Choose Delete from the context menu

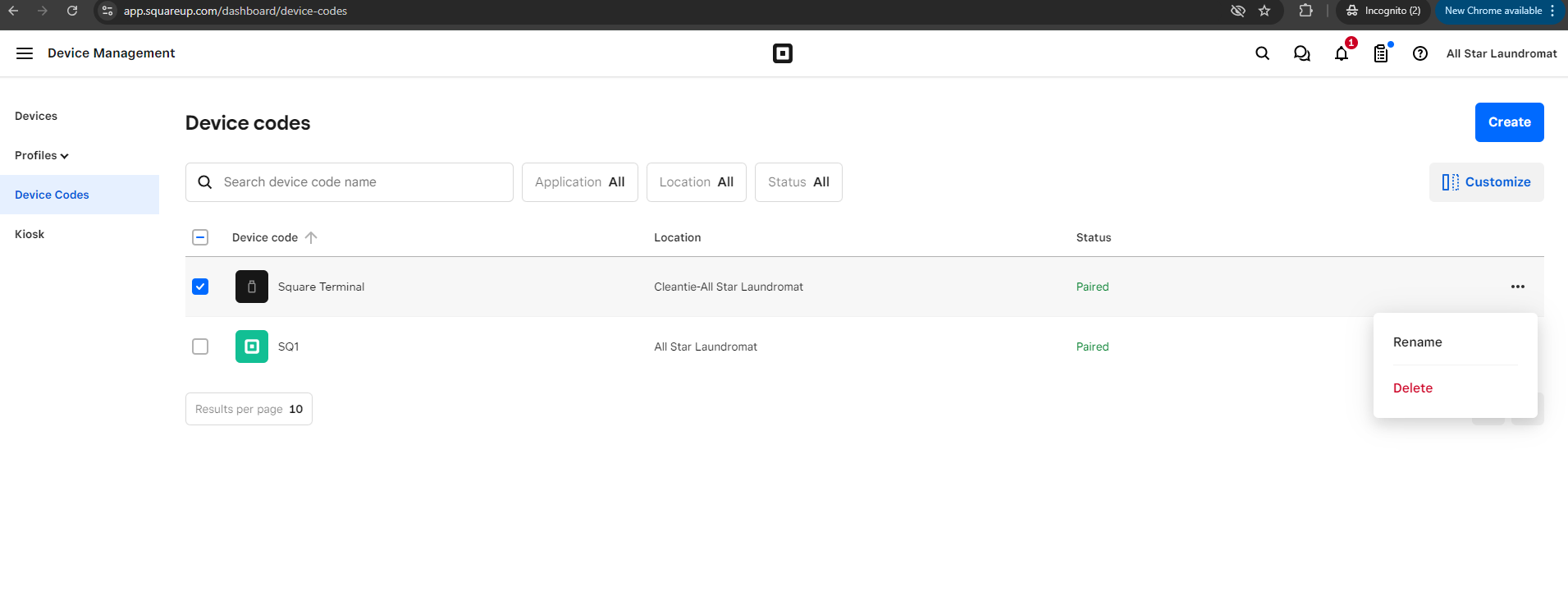tap(1413, 388)
